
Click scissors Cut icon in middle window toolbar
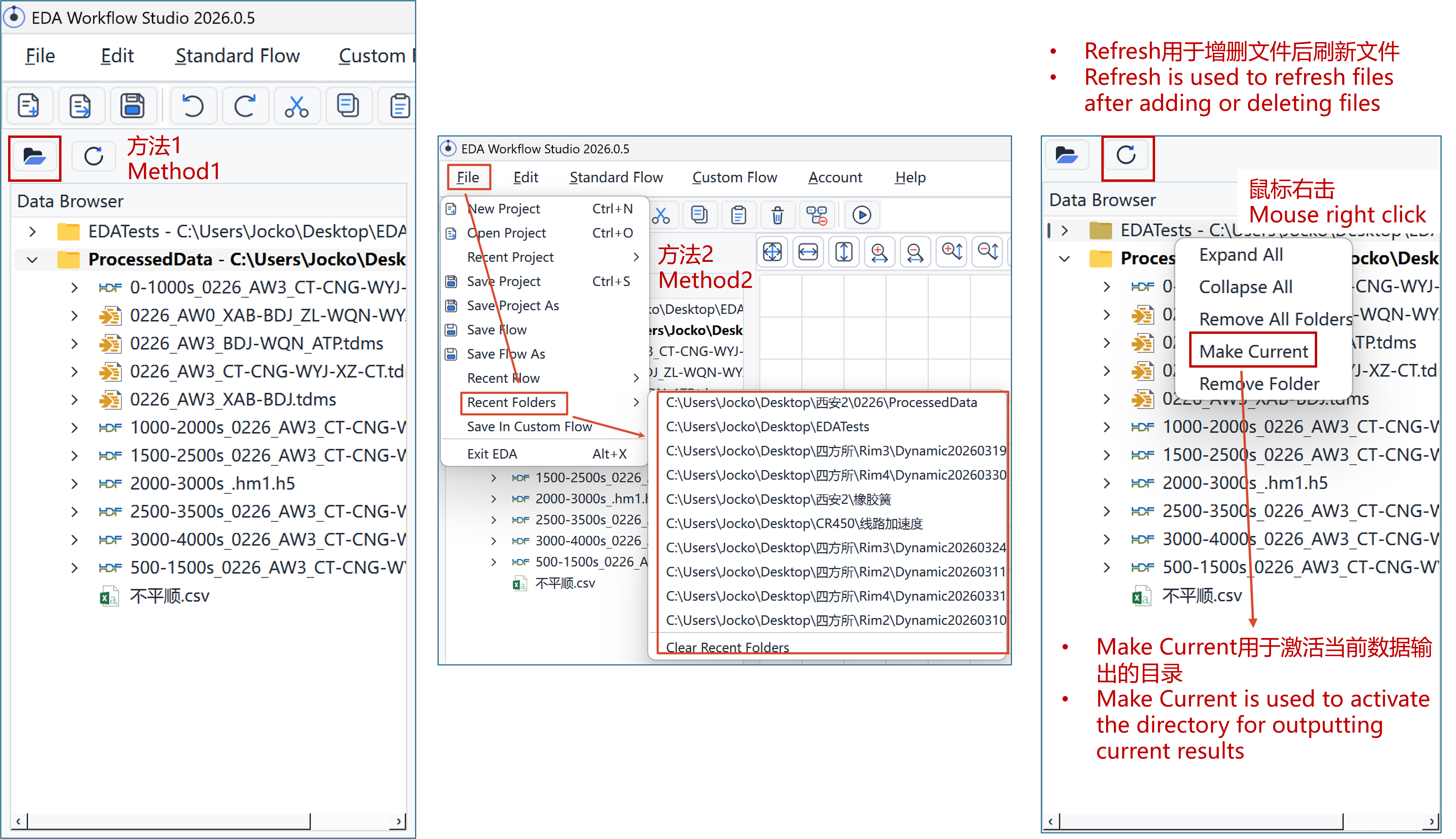[x=661, y=216]
